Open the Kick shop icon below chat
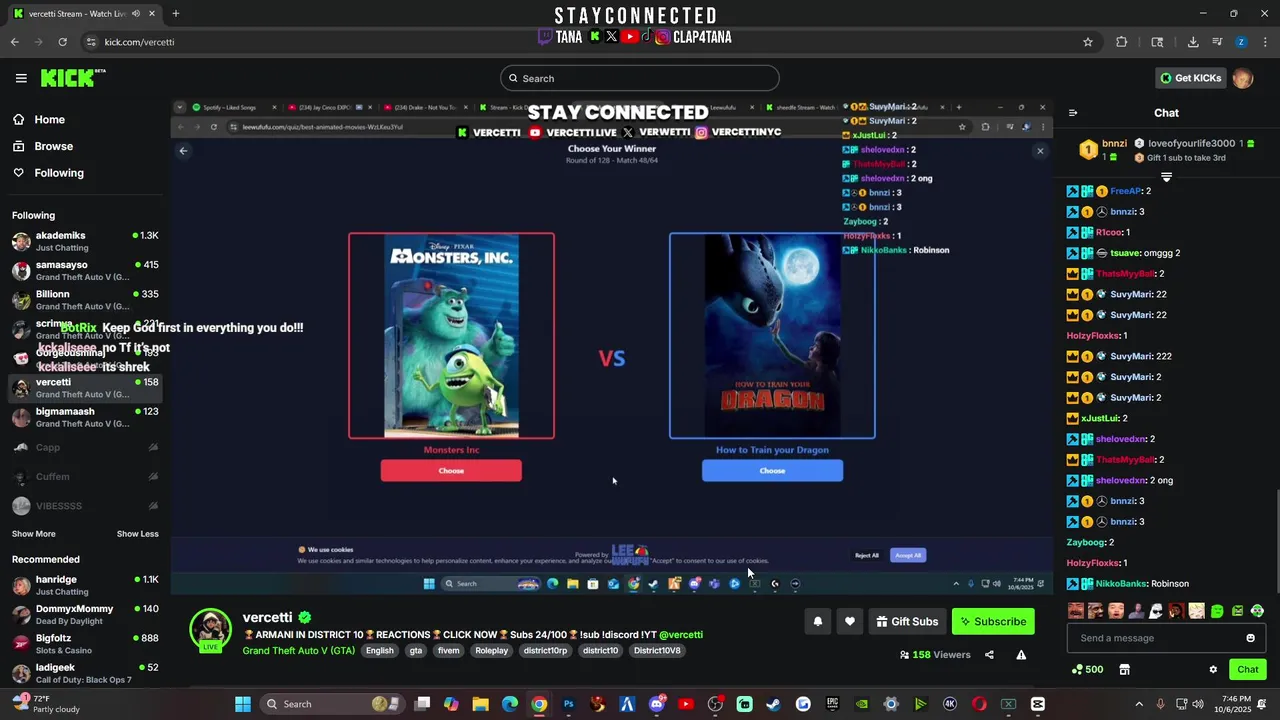Image resolution: width=1280 pixels, height=720 pixels. click(x=1124, y=670)
